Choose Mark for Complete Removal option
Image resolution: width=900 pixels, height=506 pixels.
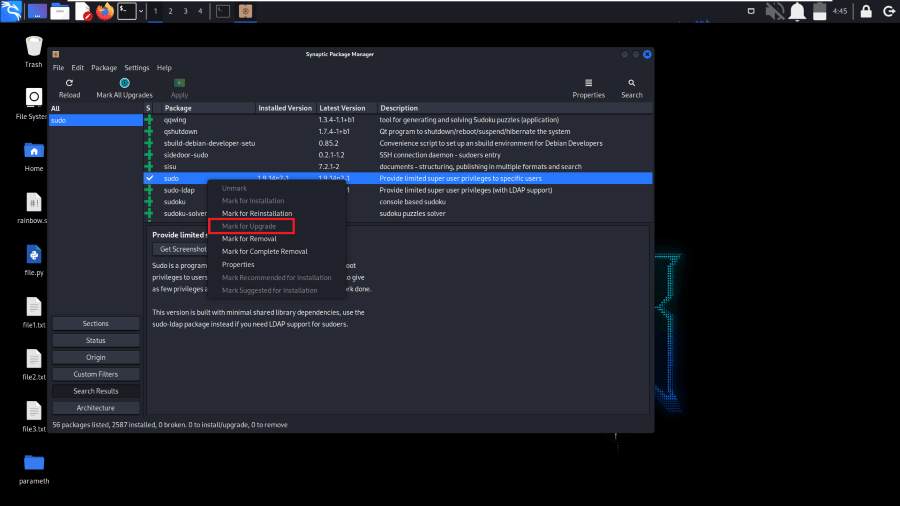265,251
